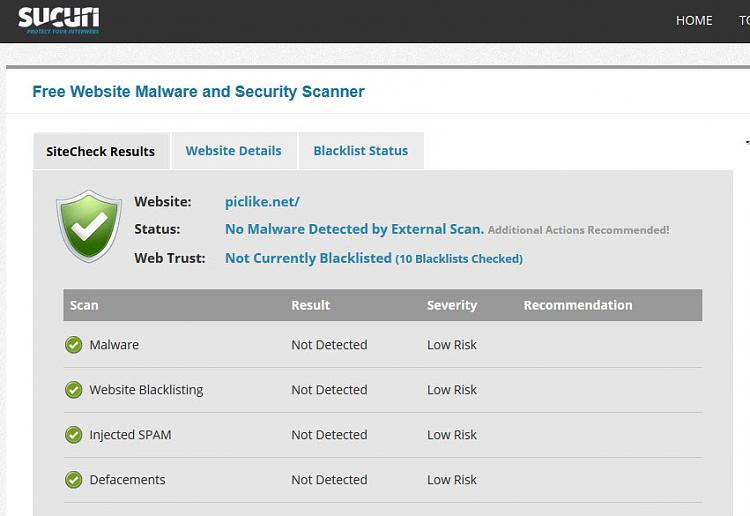The width and height of the screenshot is (750, 516).
Task: Click the Status: field label
Action: [x=157, y=229]
